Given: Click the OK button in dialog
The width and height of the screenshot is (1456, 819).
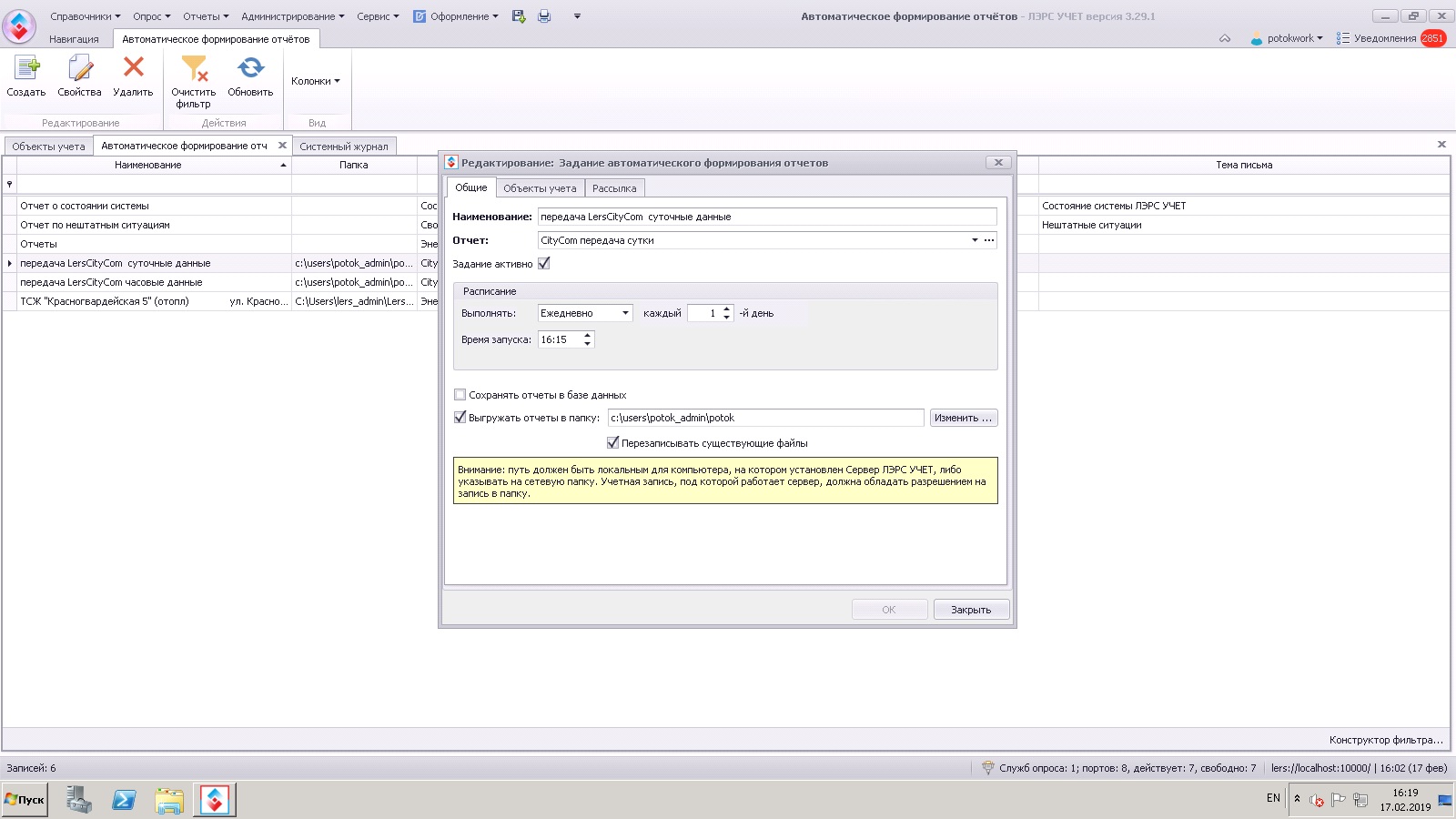Looking at the screenshot, I should pyautogui.click(x=889, y=610).
